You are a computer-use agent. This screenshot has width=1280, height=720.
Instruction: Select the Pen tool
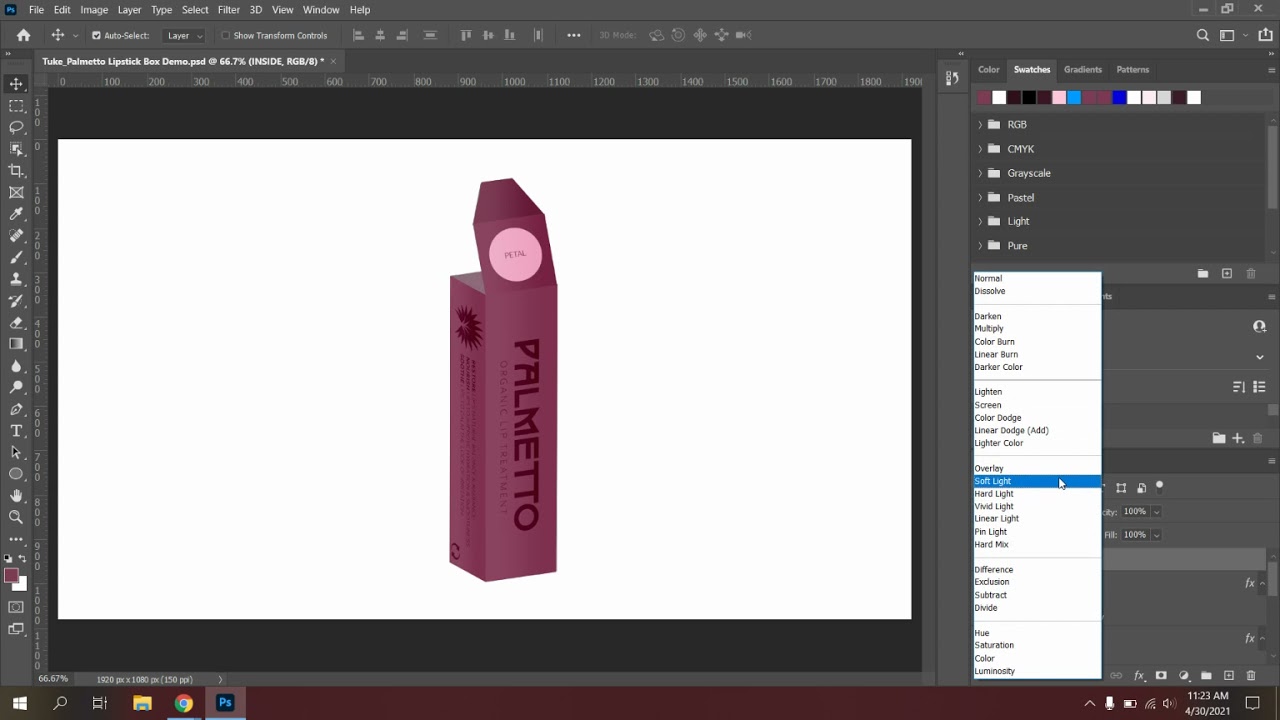(x=16, y=409)
